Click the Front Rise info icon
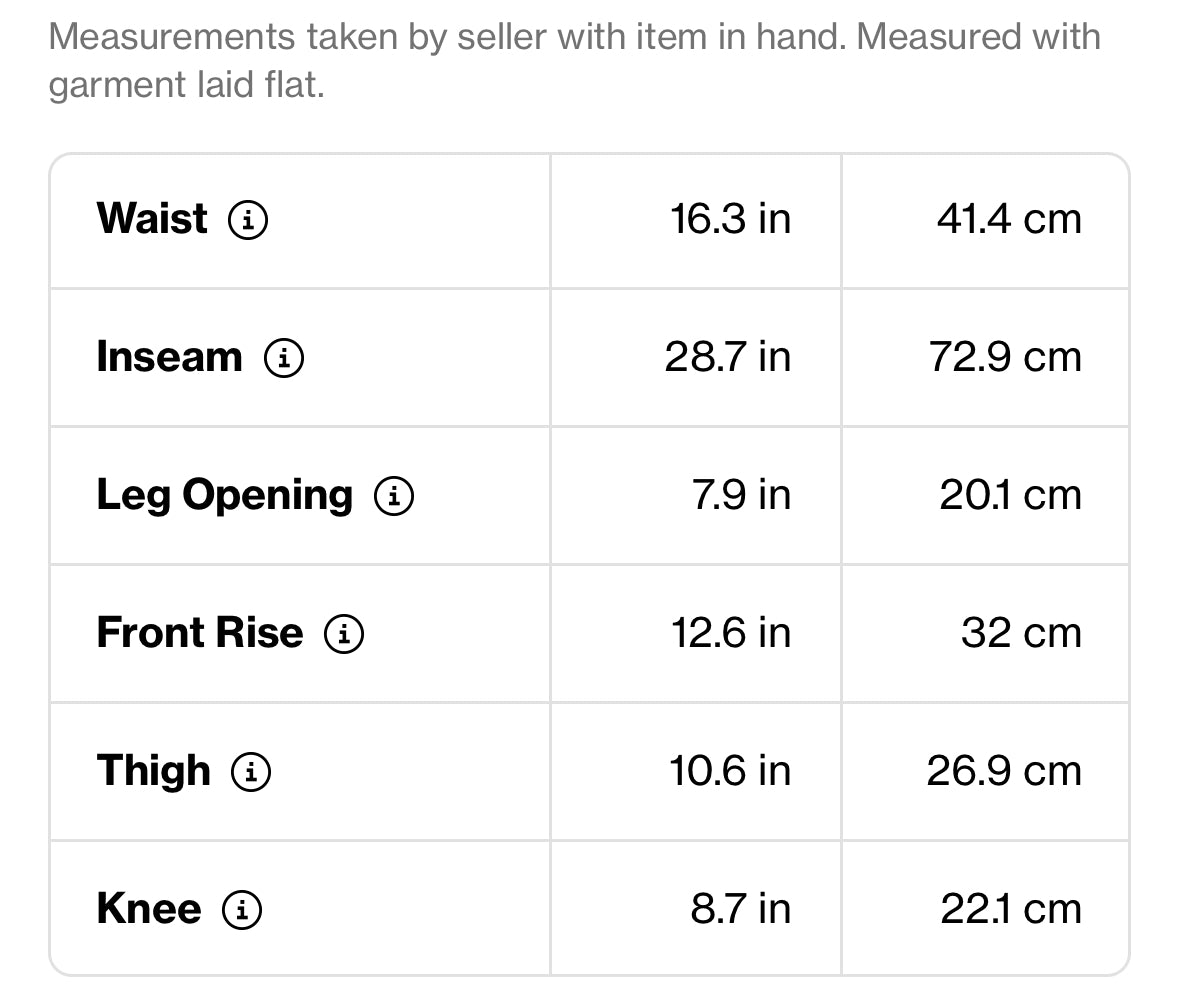Screen dimensions: 1179x1003 point(344,634)
